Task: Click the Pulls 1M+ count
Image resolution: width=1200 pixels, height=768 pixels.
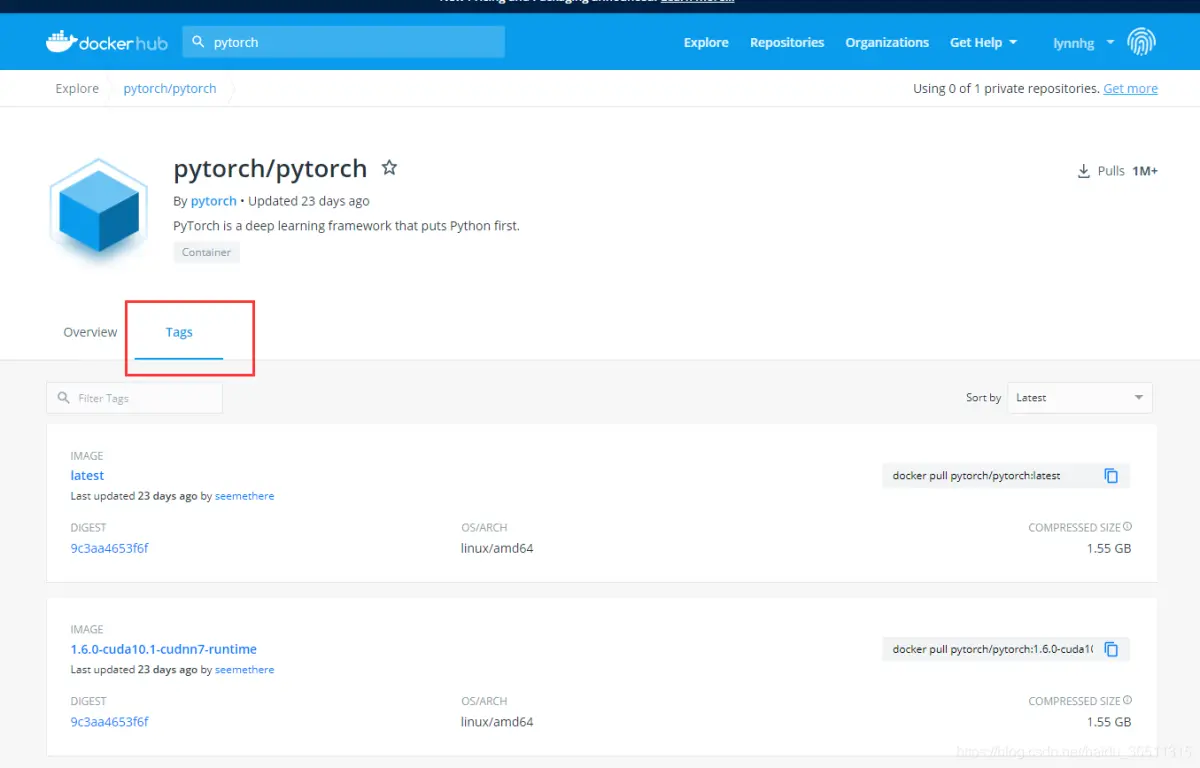Action: pyautogui.click(x=1145, y=171)
